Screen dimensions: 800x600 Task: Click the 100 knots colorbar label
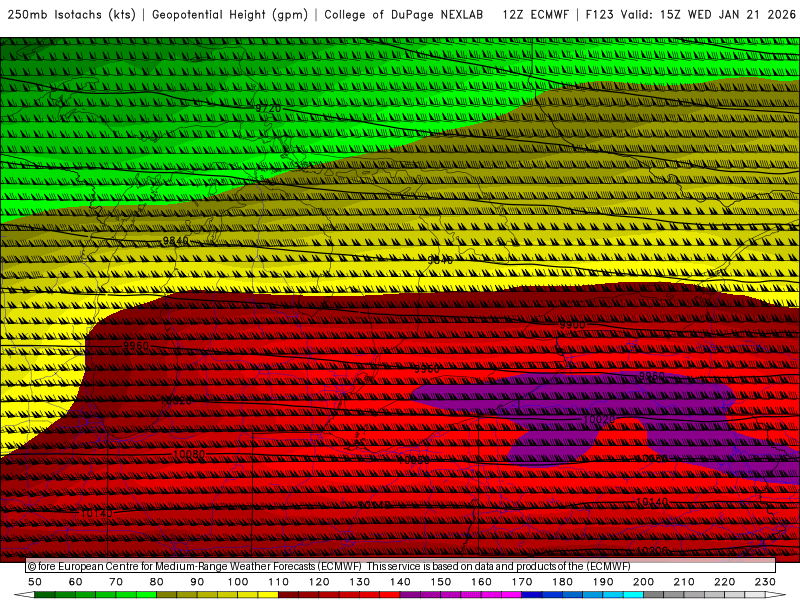click(x=238, y=582)
